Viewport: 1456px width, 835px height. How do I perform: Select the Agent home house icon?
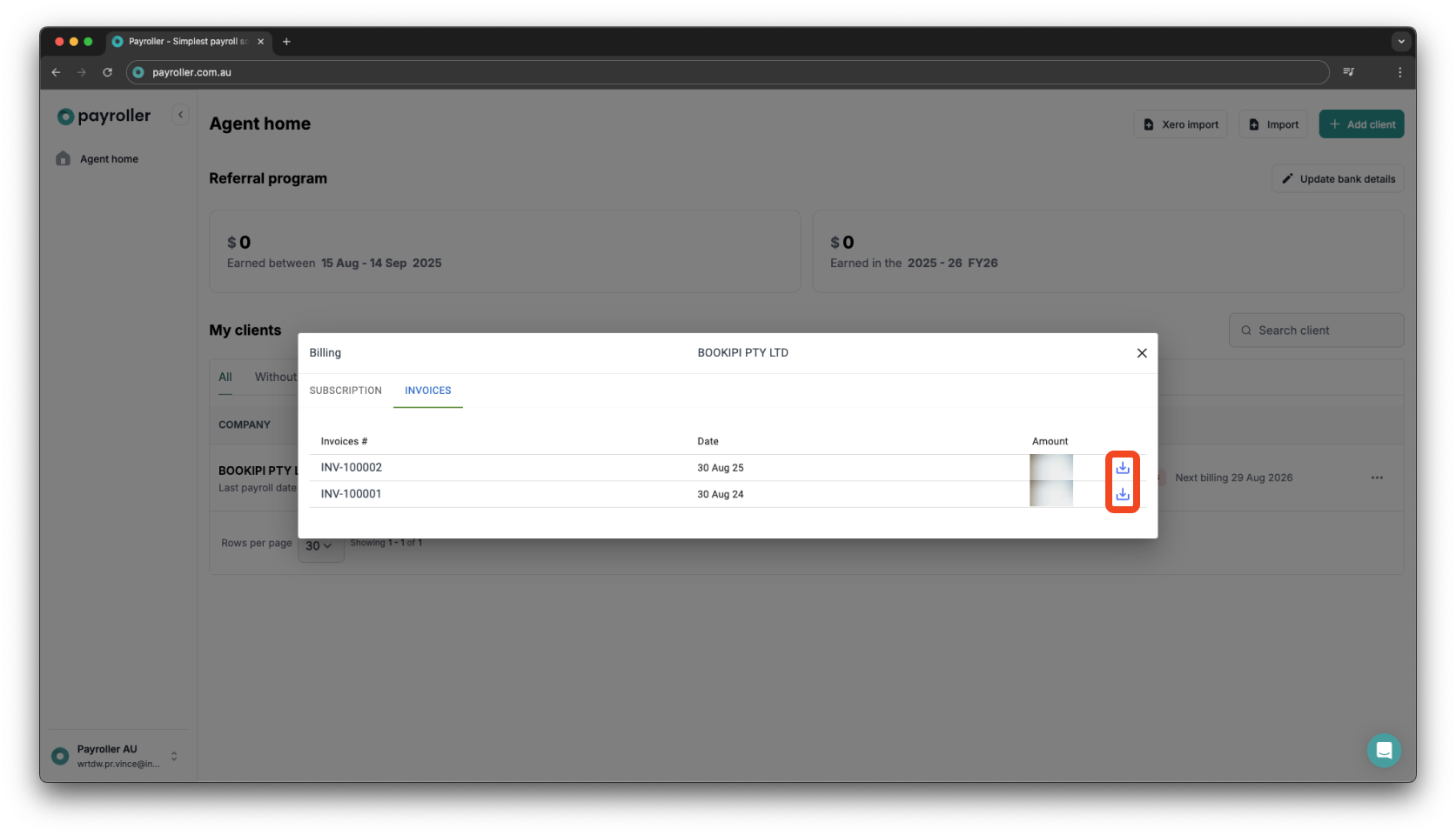(62, 158)
